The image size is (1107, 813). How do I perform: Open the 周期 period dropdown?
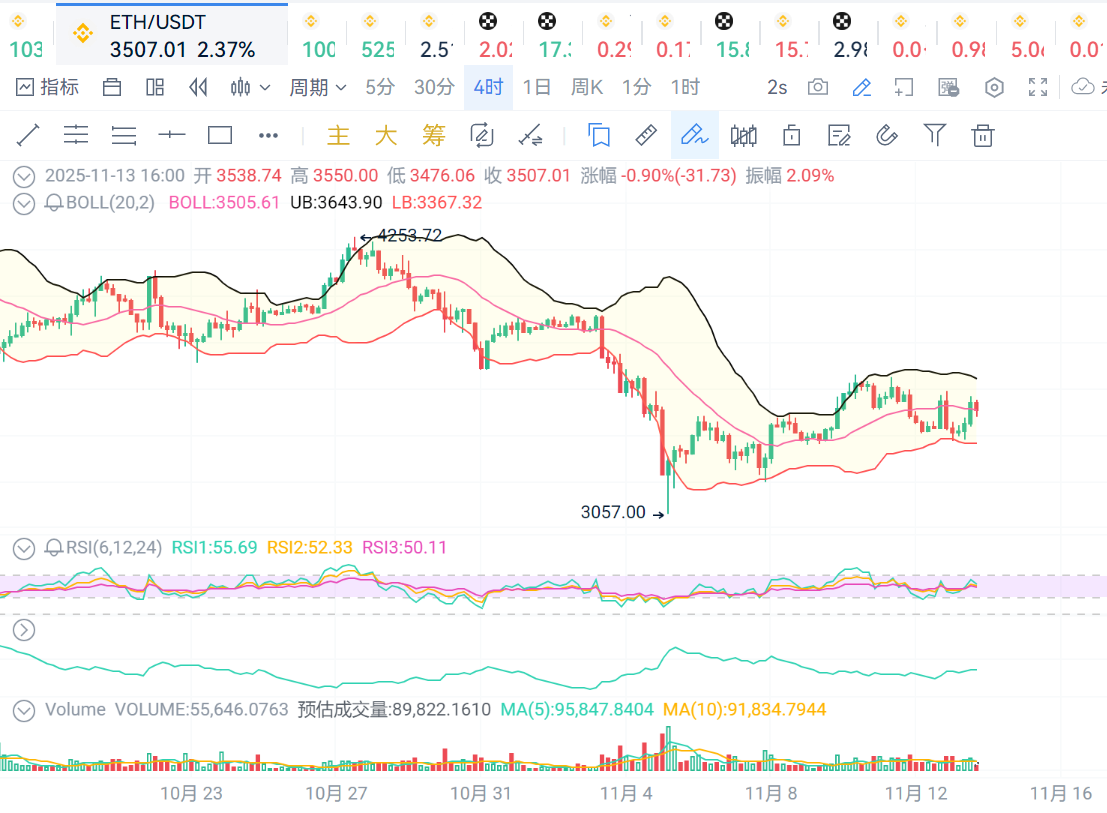tap(318, 87)
